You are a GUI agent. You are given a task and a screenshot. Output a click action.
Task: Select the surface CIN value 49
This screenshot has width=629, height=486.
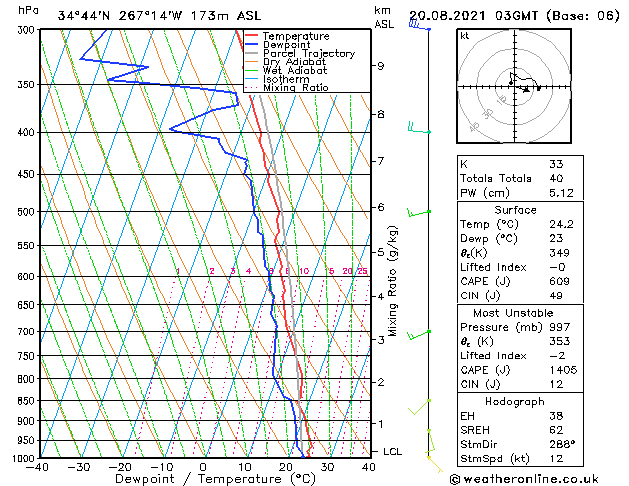(556, 296)
